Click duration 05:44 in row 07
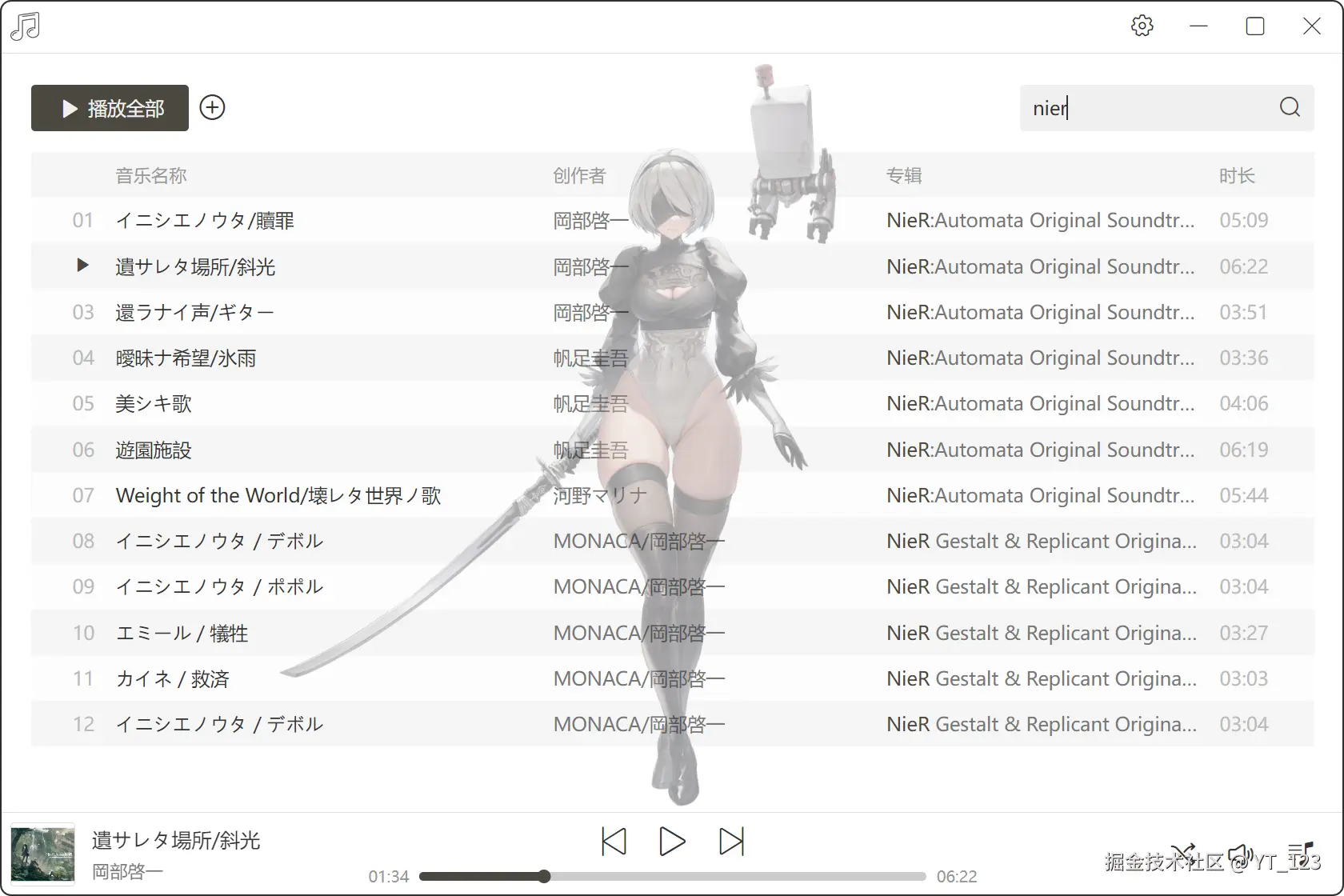Screen dimensions: 1344x896 (x=1243, y=495)
